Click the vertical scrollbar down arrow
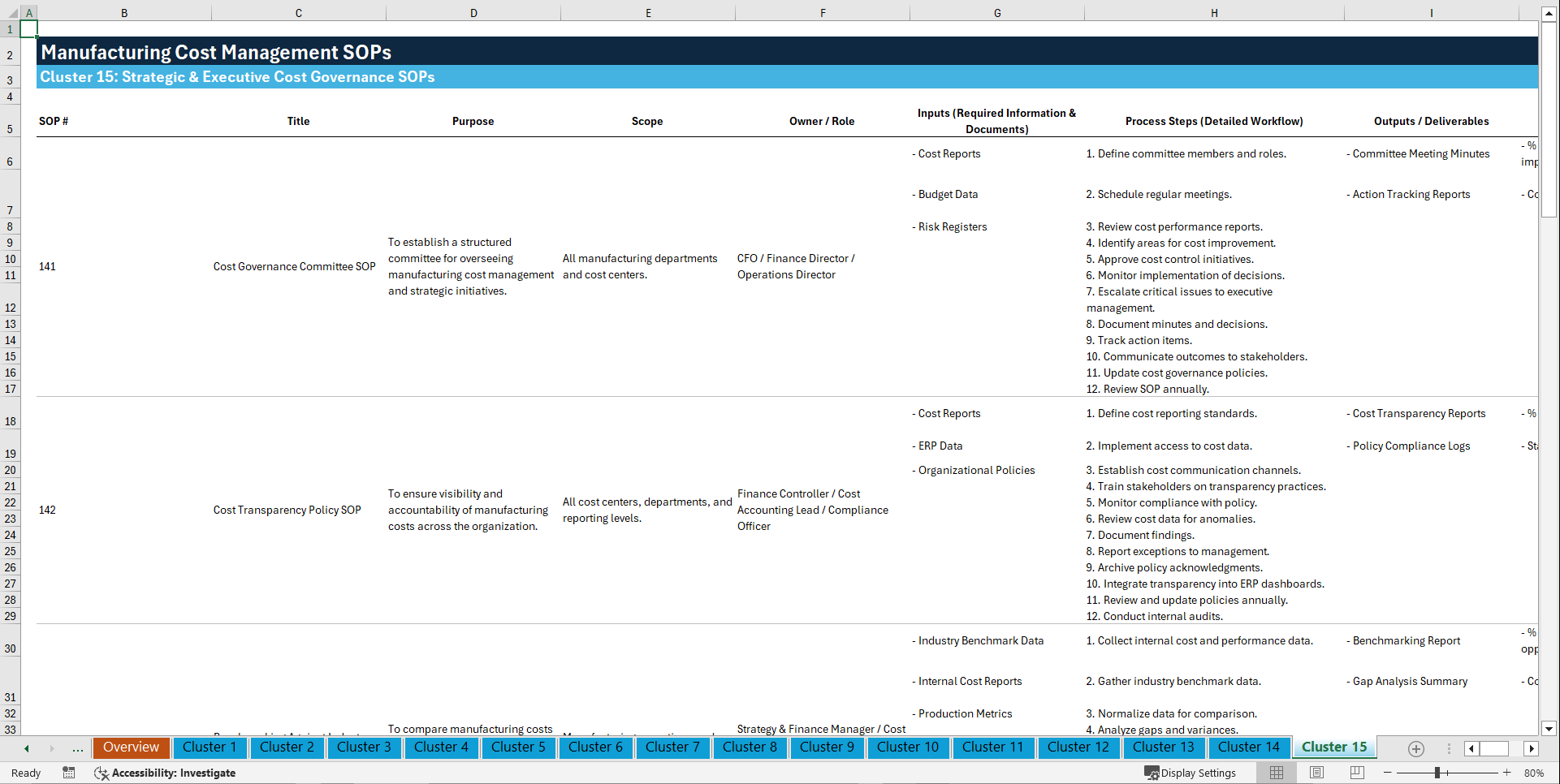 pyautogui.click(x=1549, y=729)
